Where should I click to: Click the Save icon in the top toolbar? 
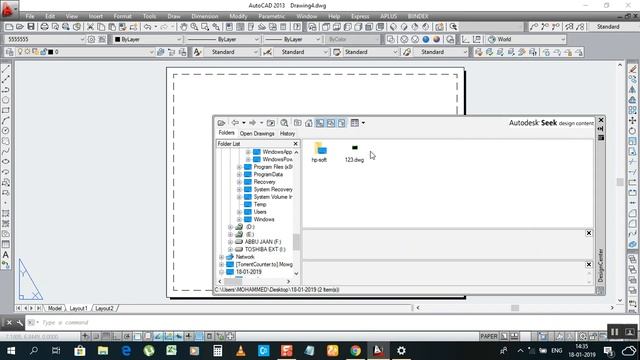[31, 27]
